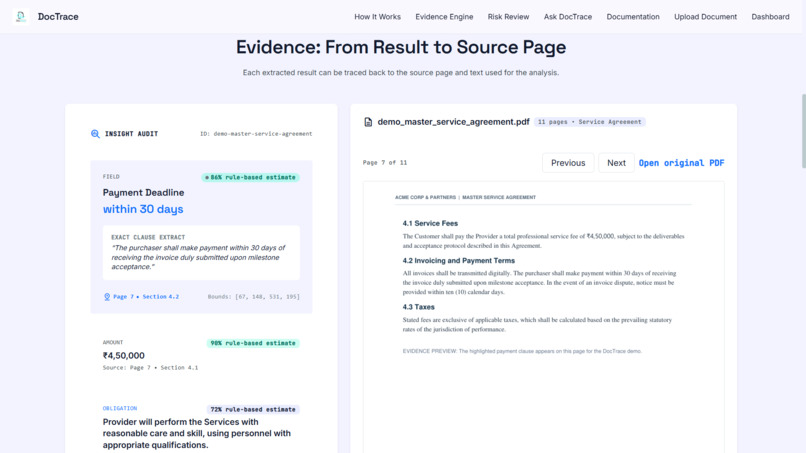Viewport: 806px width, 453px height.
Task: Click the '4.3 Taxes' heading
Action: pyautogui.click(x=418, y=307)
